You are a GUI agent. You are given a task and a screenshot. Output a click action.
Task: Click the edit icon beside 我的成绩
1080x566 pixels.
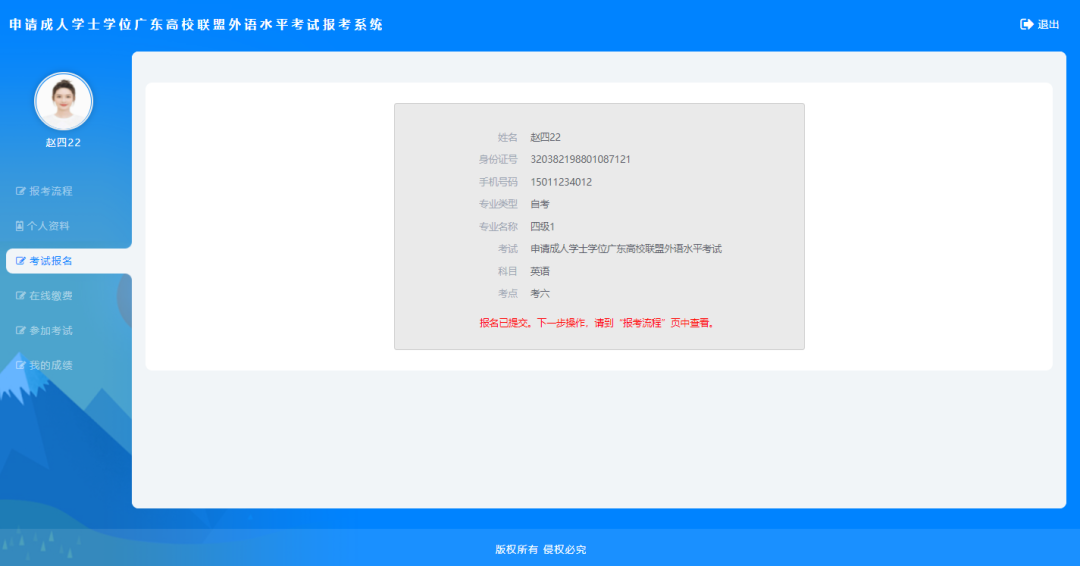point(20,366)
